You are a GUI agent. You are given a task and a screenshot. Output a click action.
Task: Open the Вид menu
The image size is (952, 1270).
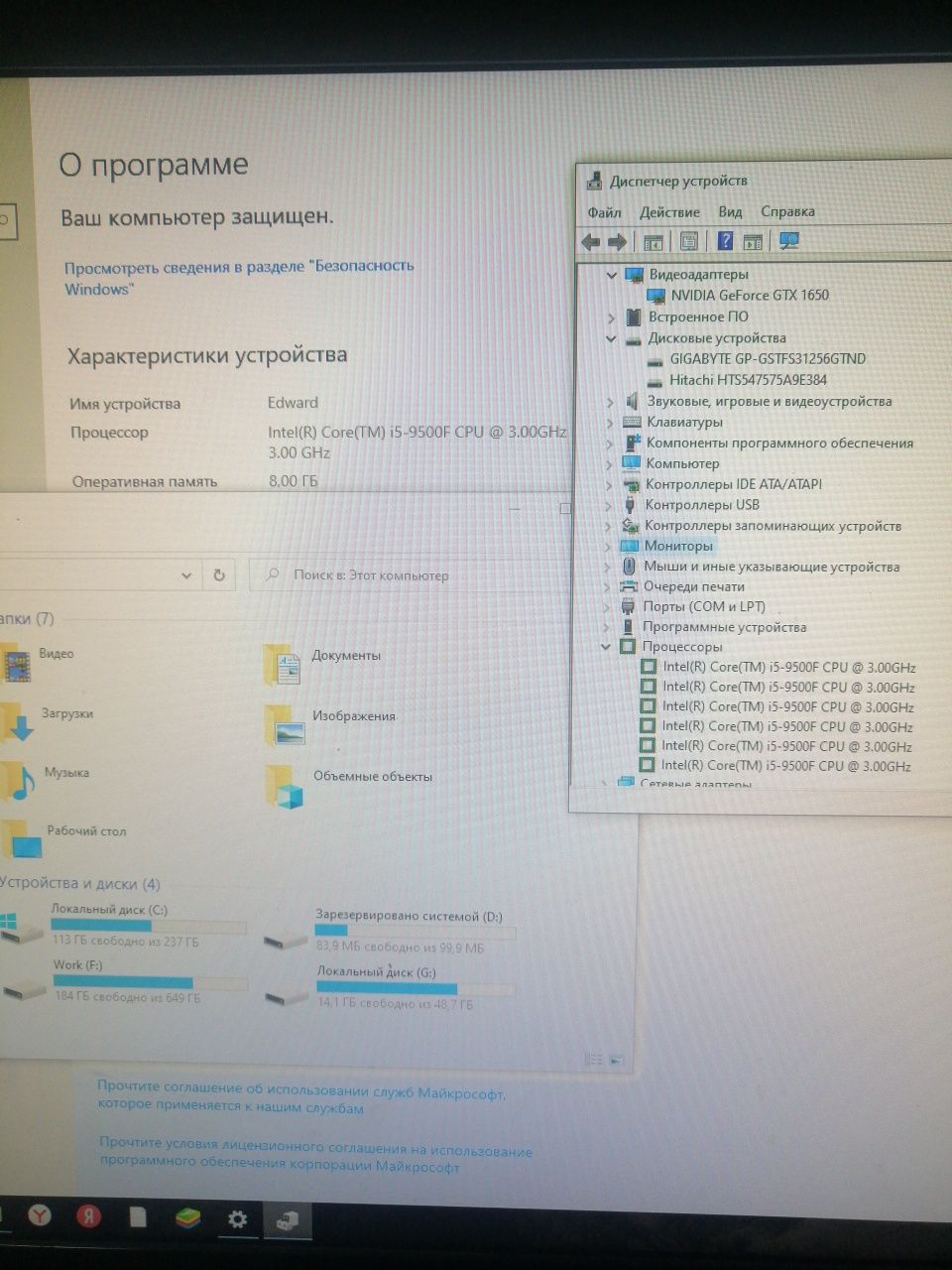click(x=730, y=211)
